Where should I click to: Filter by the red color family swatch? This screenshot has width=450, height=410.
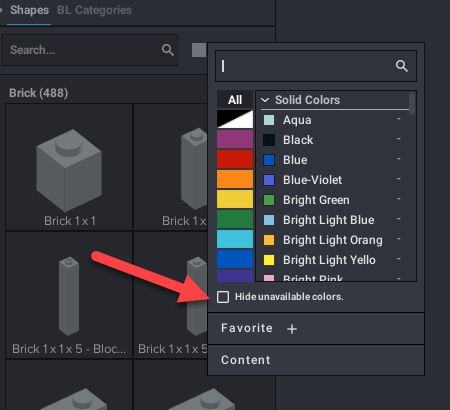(235, 159)
